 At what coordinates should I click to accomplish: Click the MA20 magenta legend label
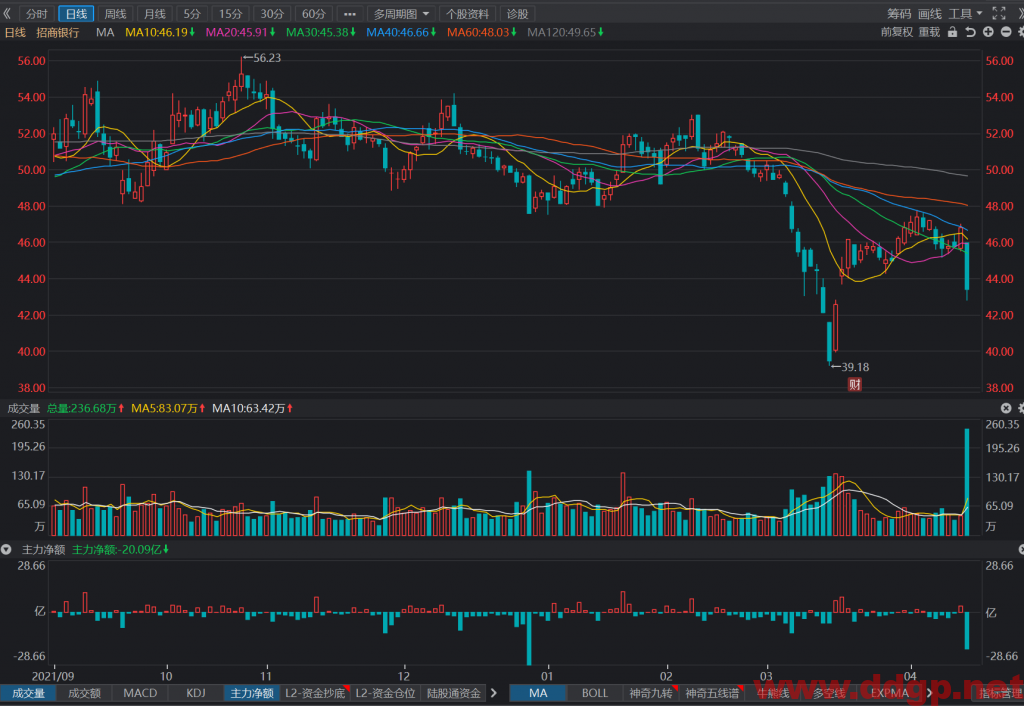pos(240,32)
